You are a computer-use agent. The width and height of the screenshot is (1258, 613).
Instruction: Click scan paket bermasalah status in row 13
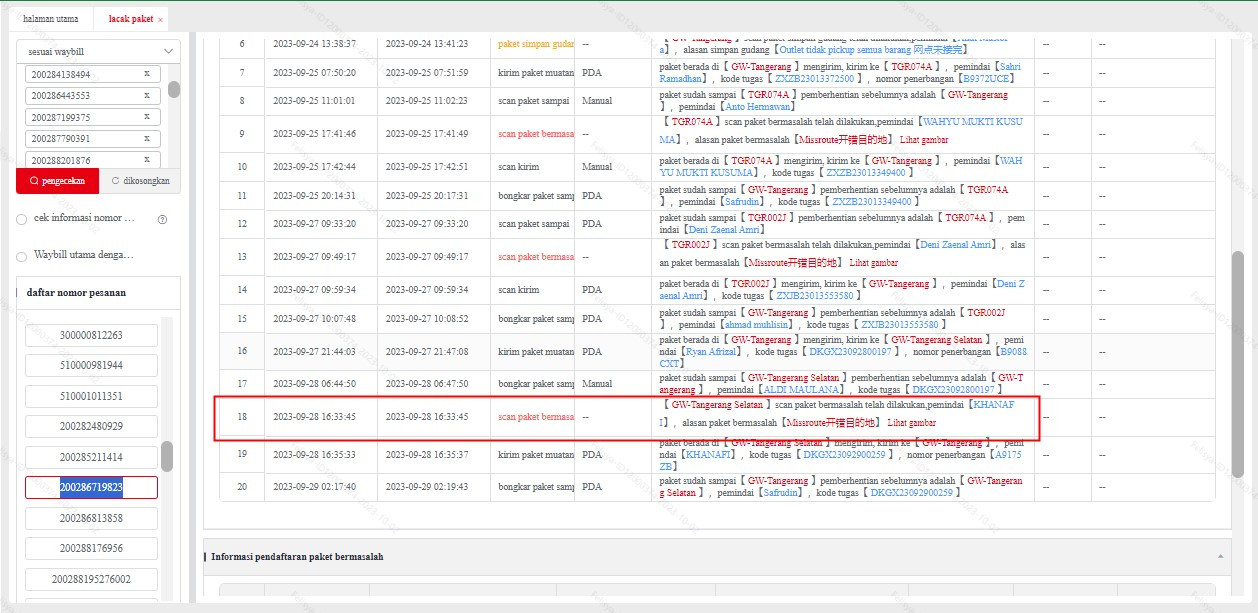536,257
